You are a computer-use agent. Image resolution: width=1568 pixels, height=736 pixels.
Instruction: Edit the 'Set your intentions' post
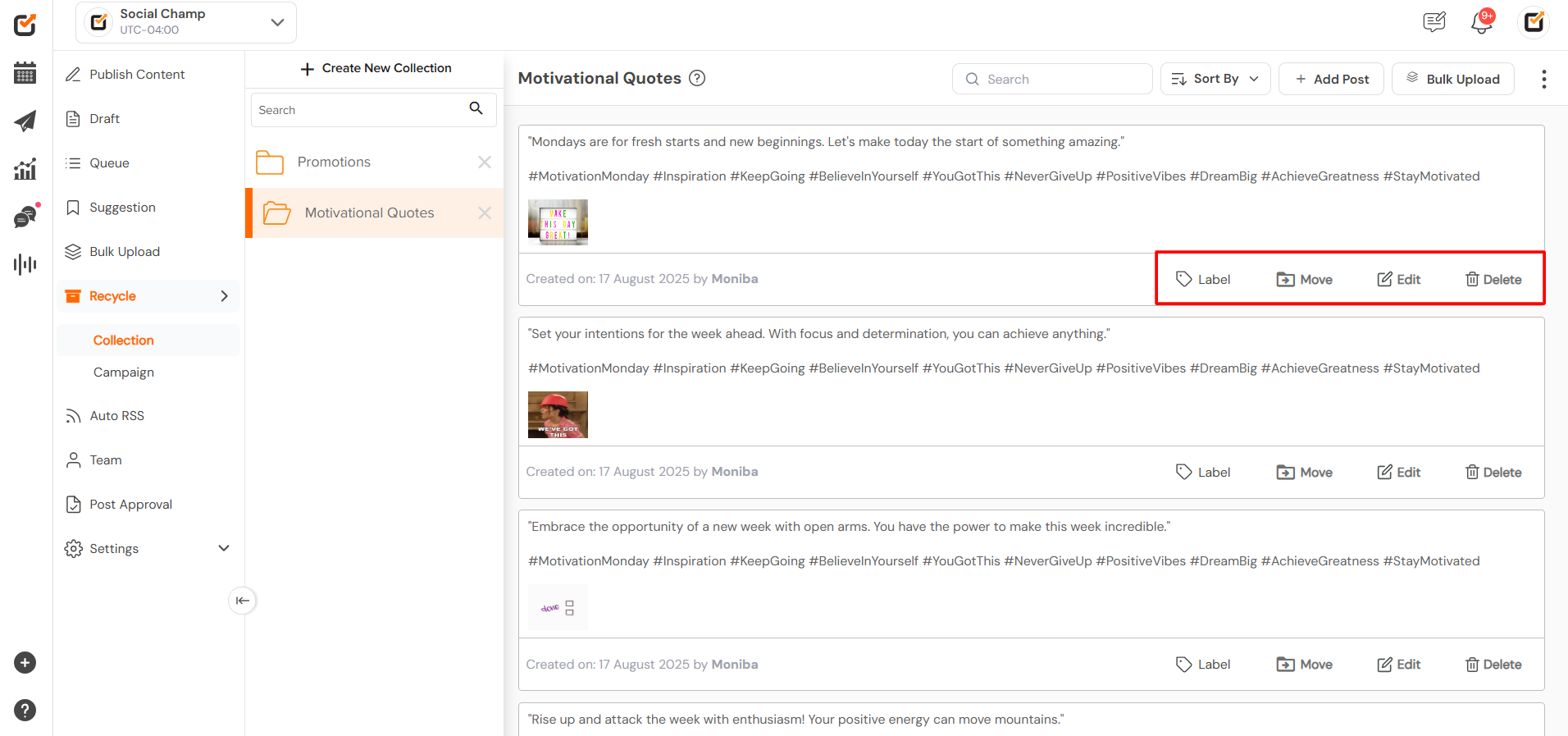pyautogui.click(x=1399, y=472)
